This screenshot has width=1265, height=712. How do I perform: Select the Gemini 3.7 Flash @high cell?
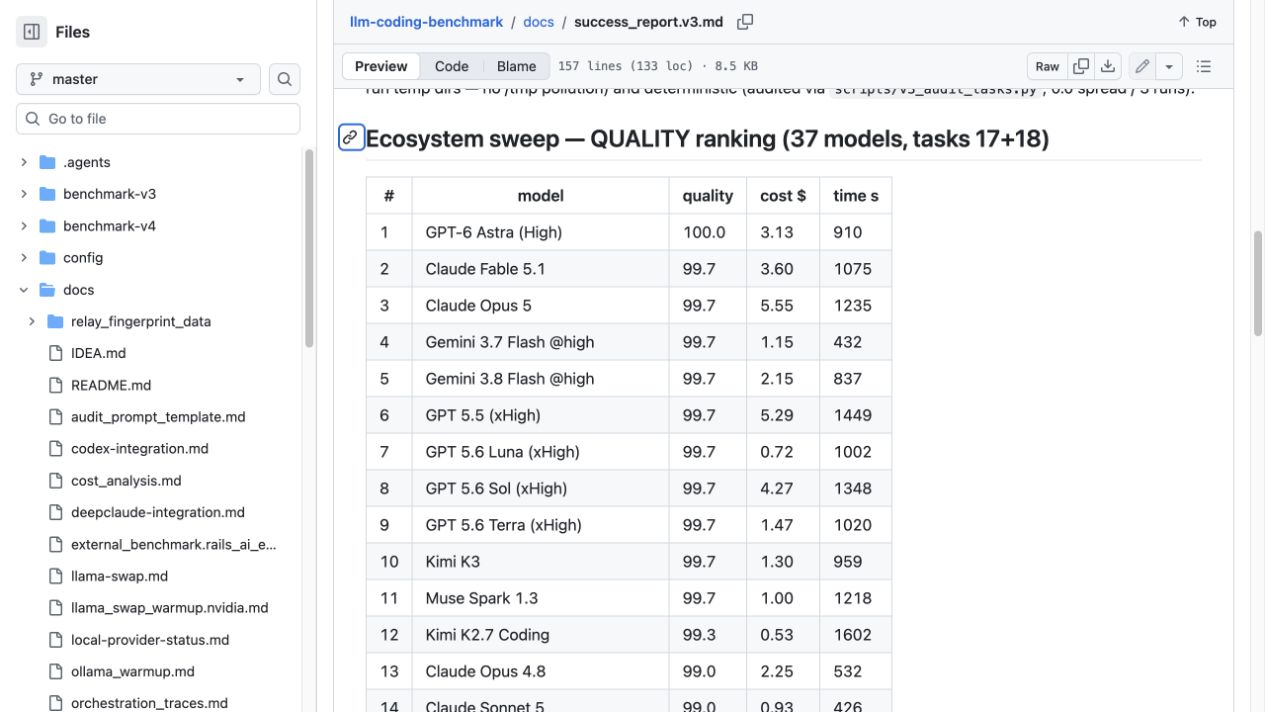click(x=541, y=342)
